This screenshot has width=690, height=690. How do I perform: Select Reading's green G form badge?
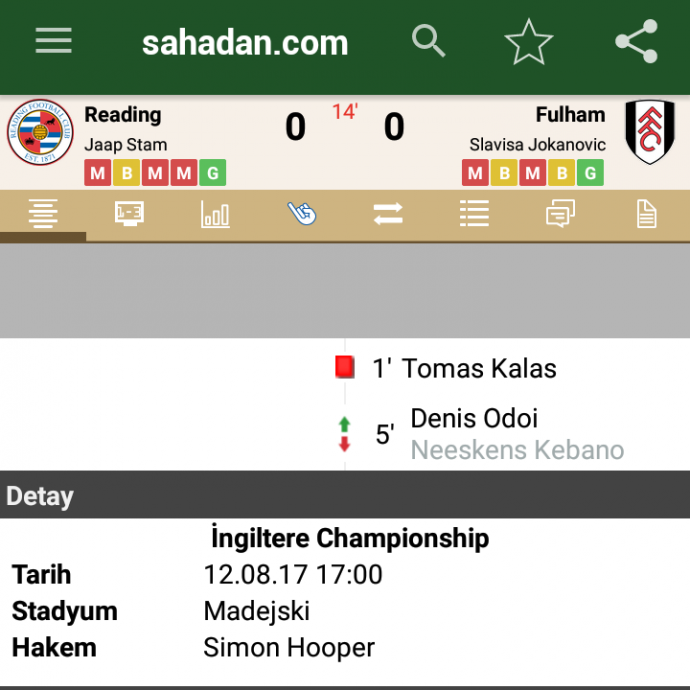point(212,173)
